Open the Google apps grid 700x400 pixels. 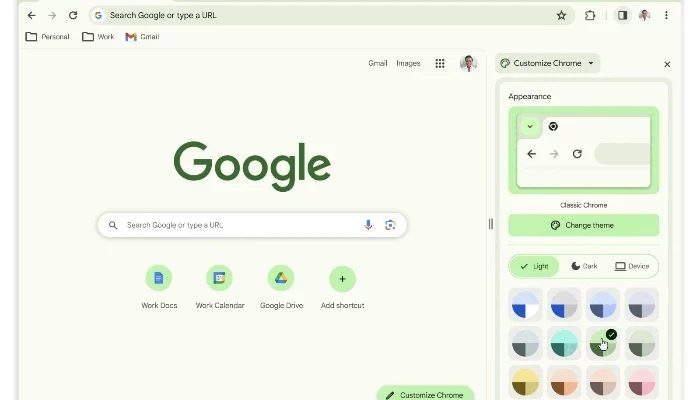(x=440, y=63)
